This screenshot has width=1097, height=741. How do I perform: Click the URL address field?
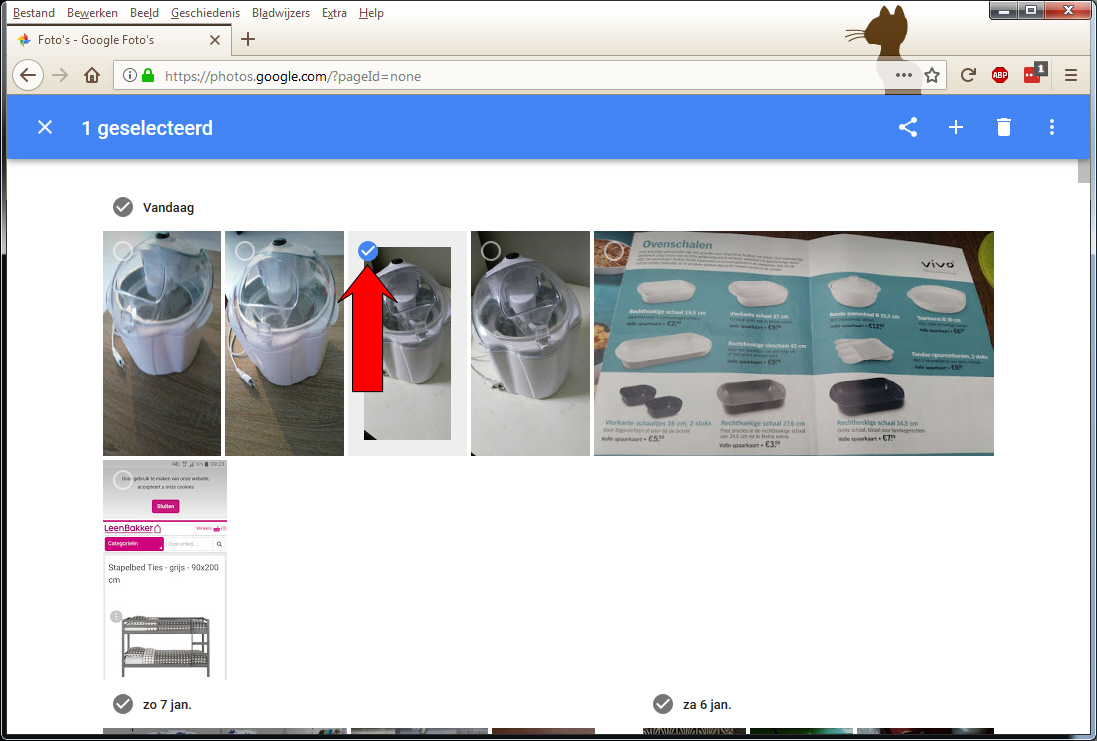[x=500, y=75]
